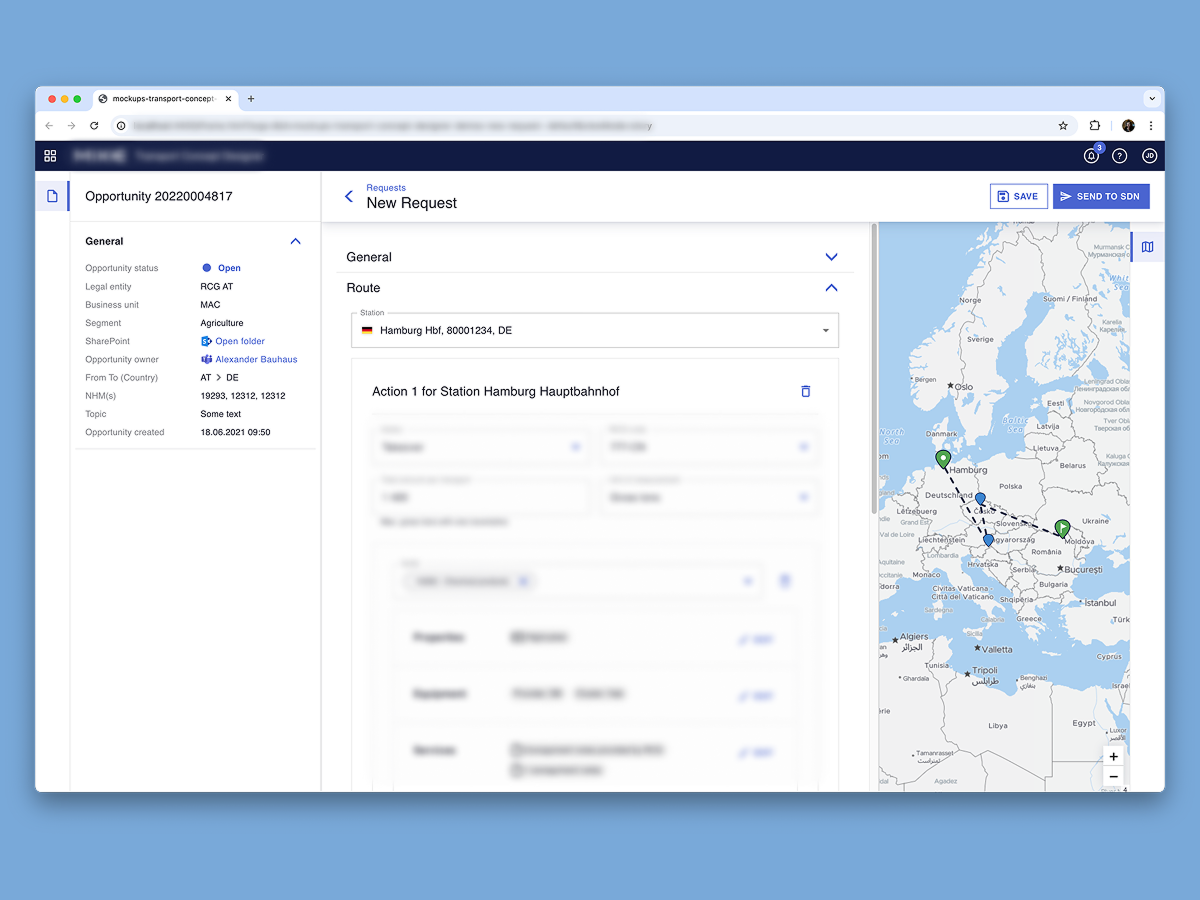Expand the General request section chevron
Image resolution: width=1200 pixels, height=900 pixels.
[x=831, y=257]
